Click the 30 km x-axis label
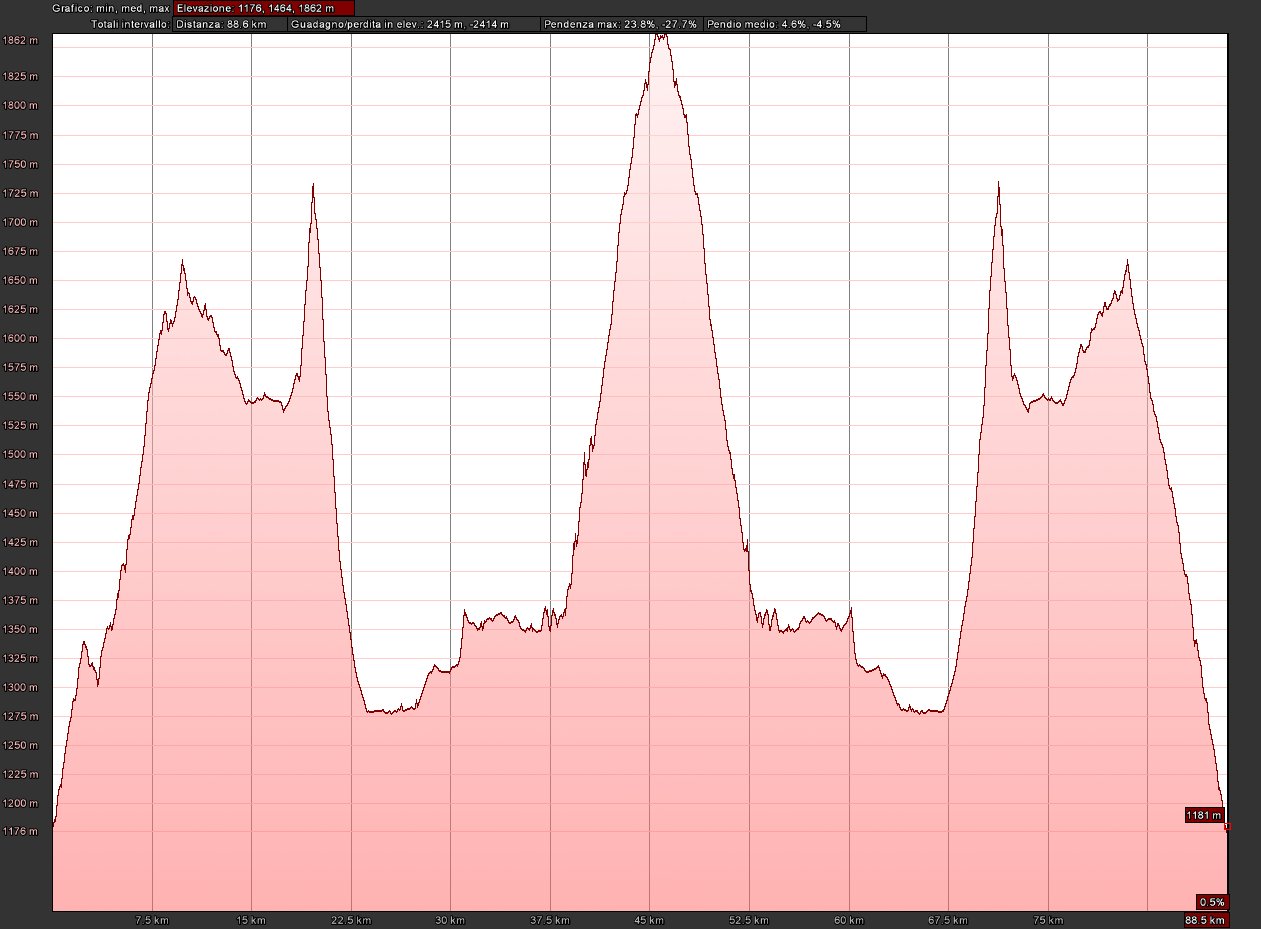 tap(451, 920)
